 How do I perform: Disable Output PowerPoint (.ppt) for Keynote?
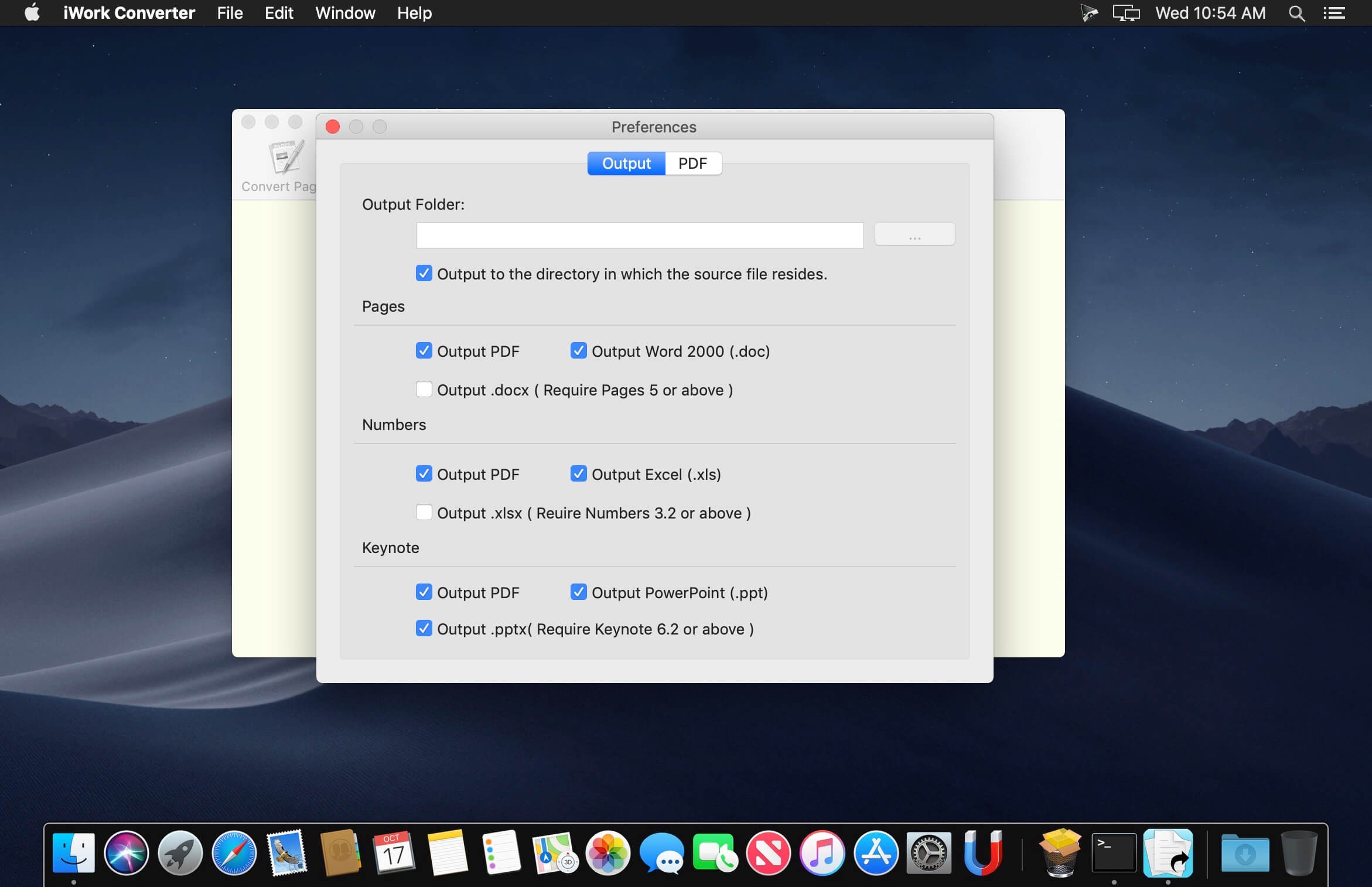tap(579, 592)
